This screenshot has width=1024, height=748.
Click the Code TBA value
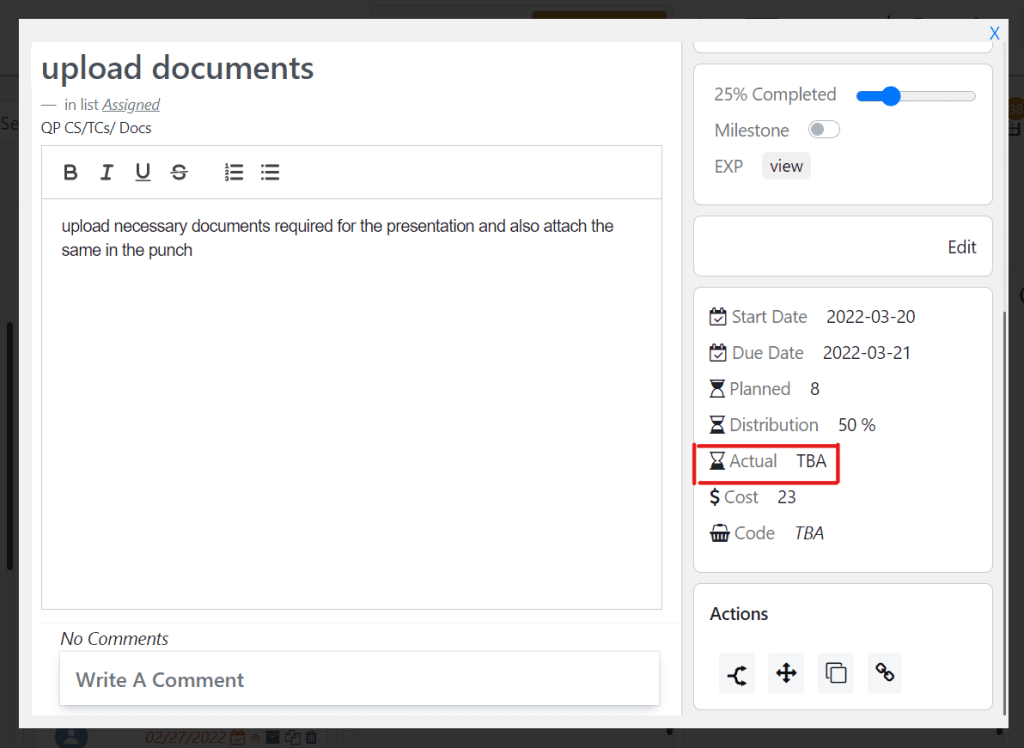(x=808, y=533)
